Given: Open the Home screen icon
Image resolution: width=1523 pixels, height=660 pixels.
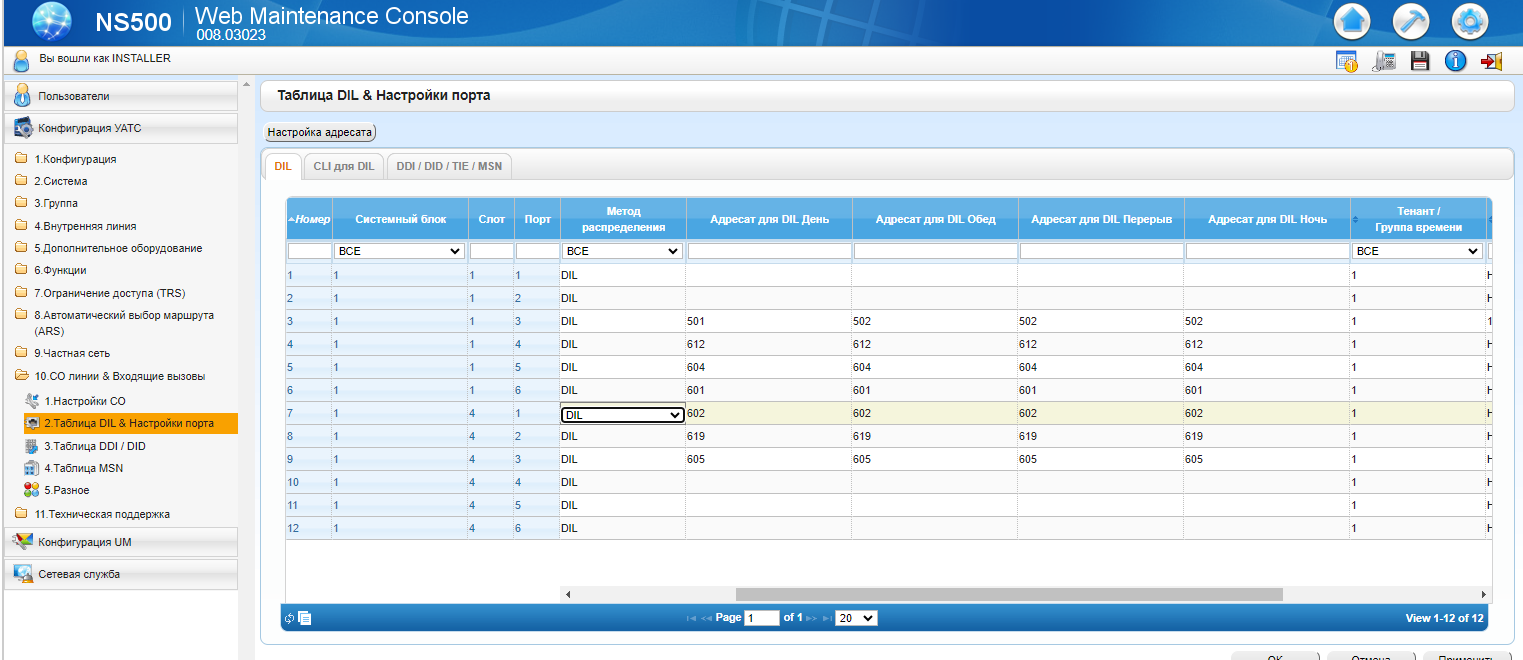Looking at the screenshot, I should [1352, 20].
